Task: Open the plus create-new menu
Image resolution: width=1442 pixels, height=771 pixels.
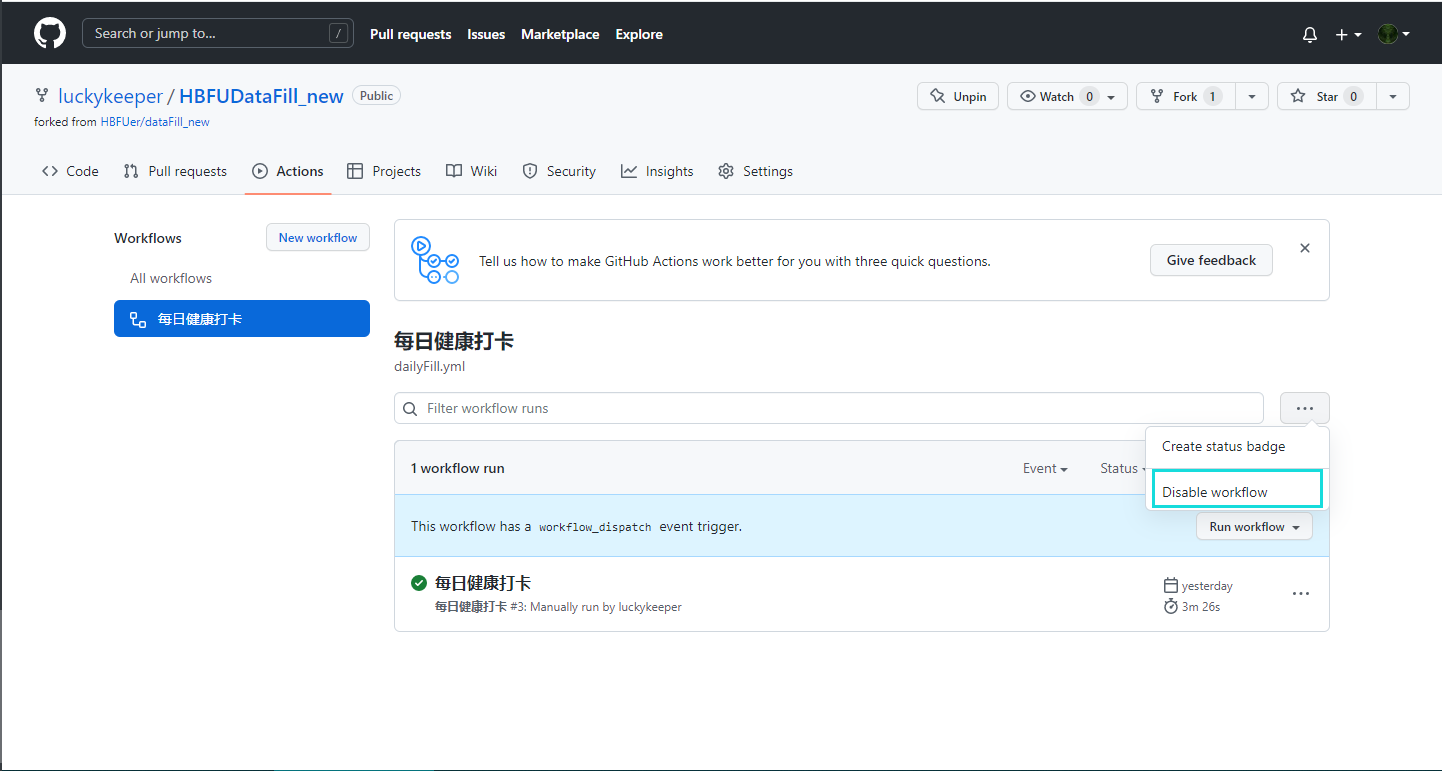Action: click(1348, 34)
